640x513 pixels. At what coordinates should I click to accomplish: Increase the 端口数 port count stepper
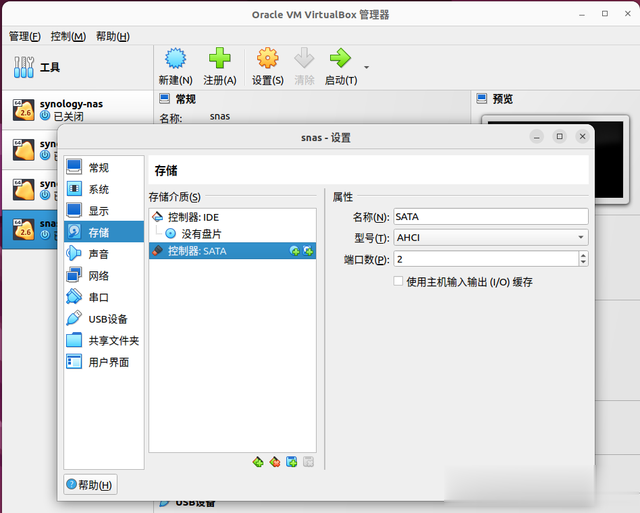[x=583, y=255]
